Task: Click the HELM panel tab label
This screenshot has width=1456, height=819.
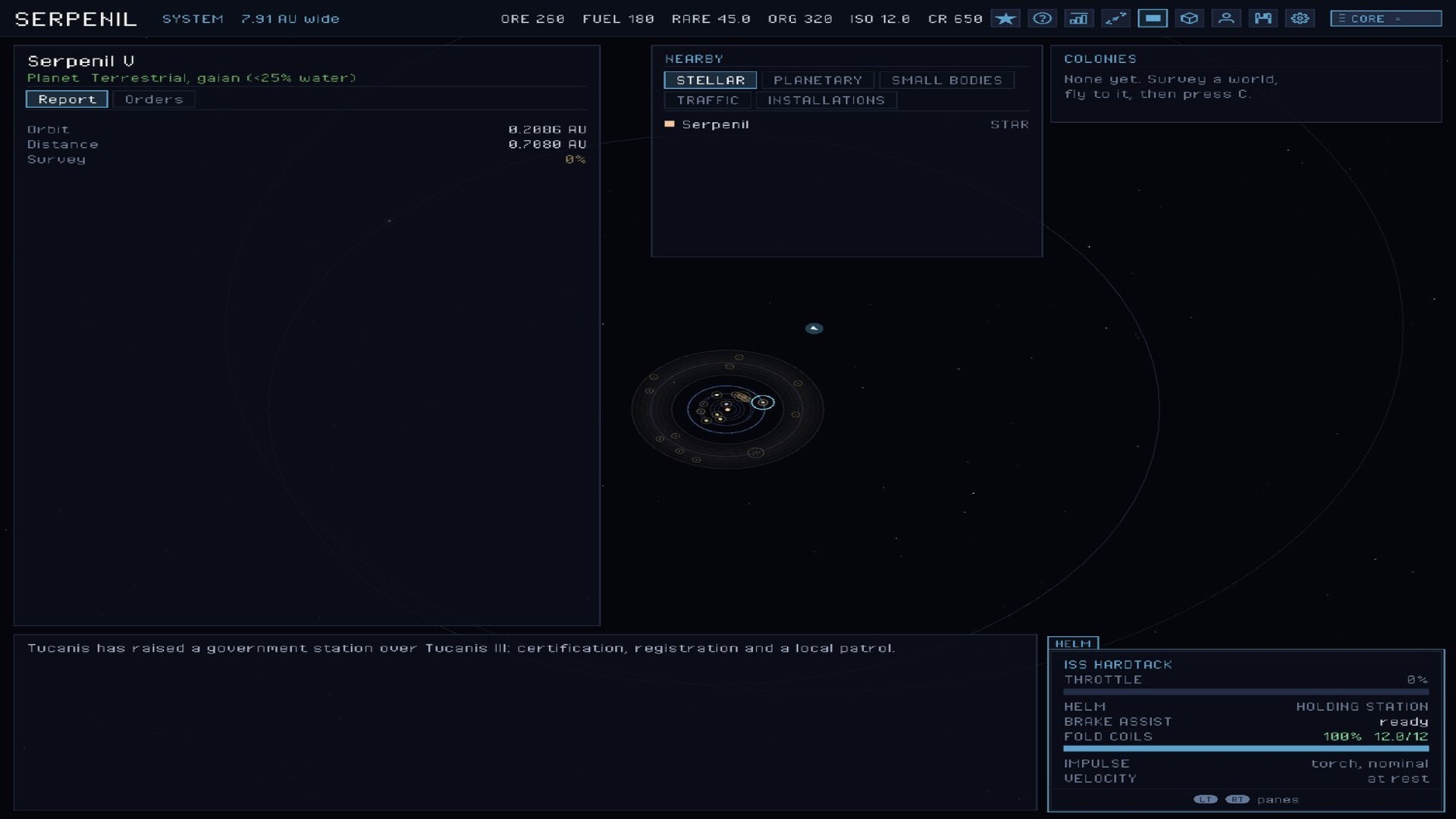Action: point(1073,643)
